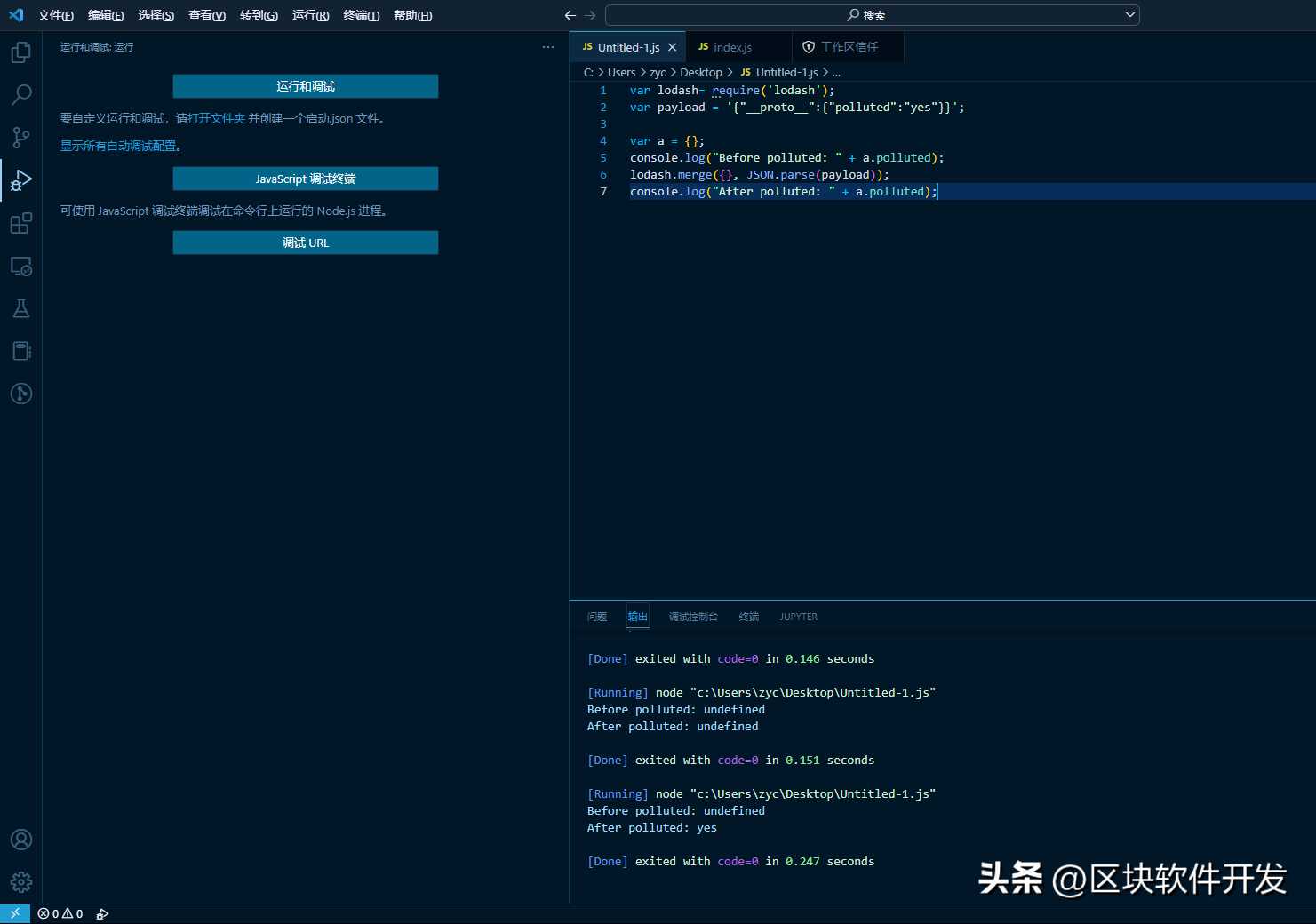Click the lodash.merge code line
The height and width of the screenshot is (924, 1316).
tap(760, 174)
